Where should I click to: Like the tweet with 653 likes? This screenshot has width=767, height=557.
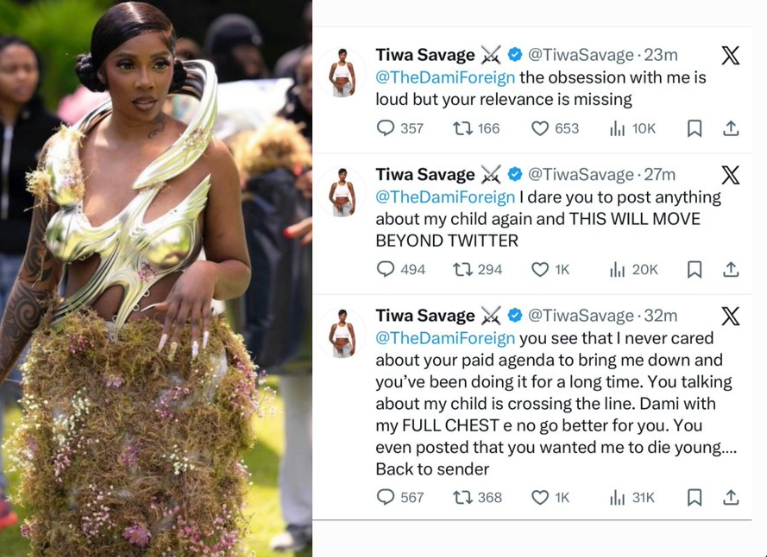[541, 128]
